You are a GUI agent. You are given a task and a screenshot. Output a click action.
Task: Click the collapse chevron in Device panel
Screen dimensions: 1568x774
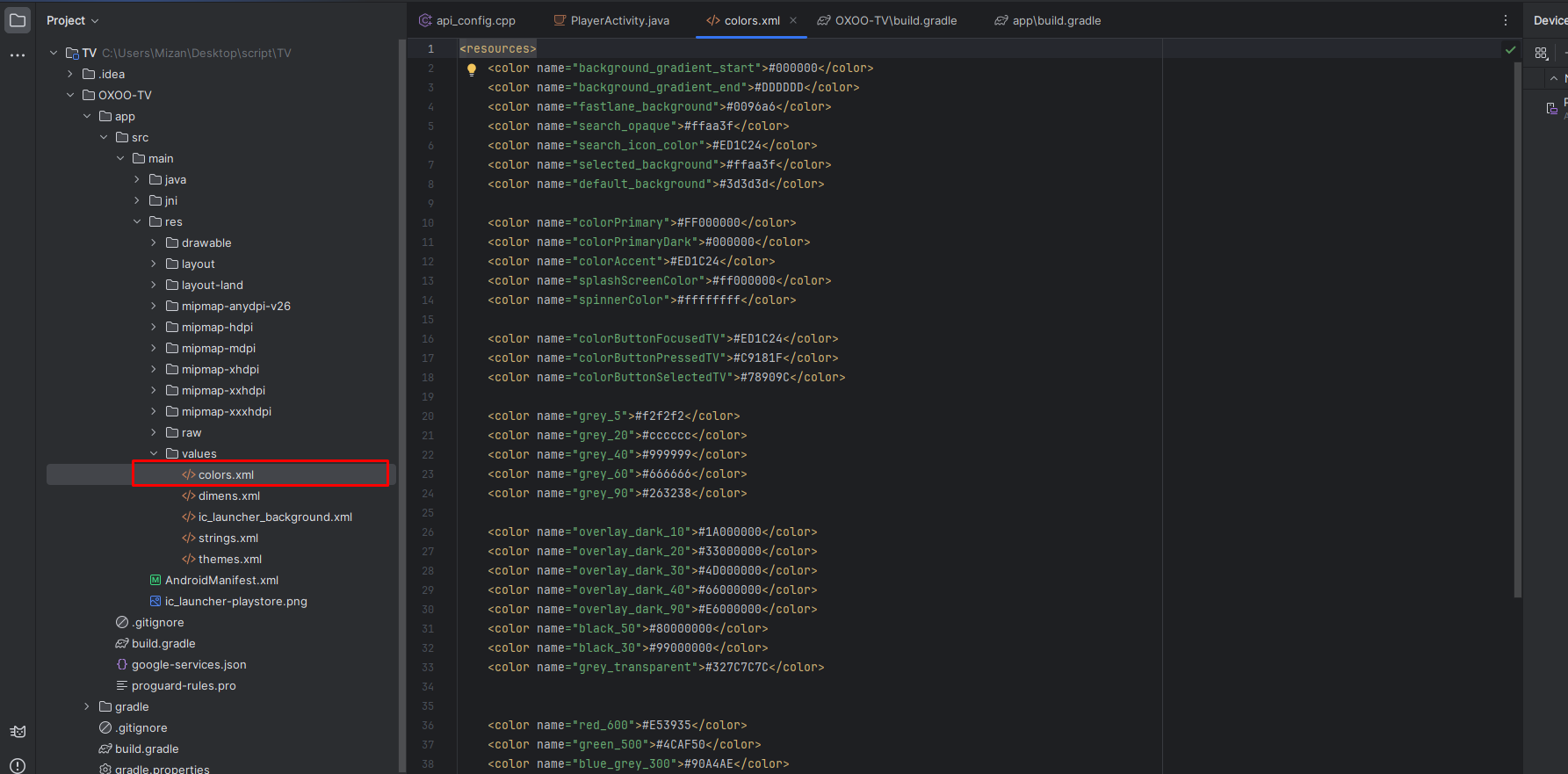pos(1553,78)
